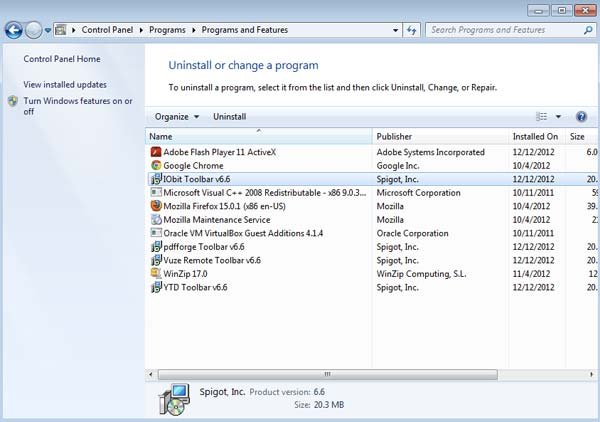Click the change view icon
Viewport: 600px width, 422px height.
point(542,117)
